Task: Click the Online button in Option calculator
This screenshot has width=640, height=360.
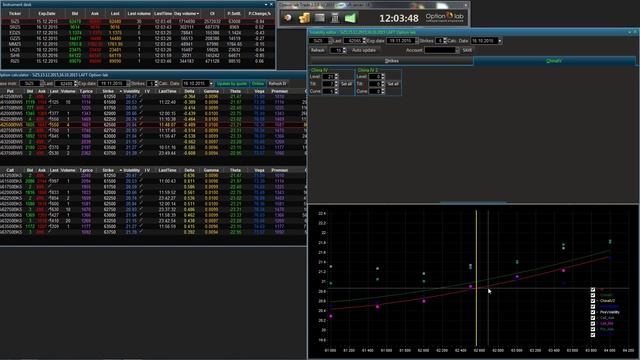Action: click(x=258, y=83)
